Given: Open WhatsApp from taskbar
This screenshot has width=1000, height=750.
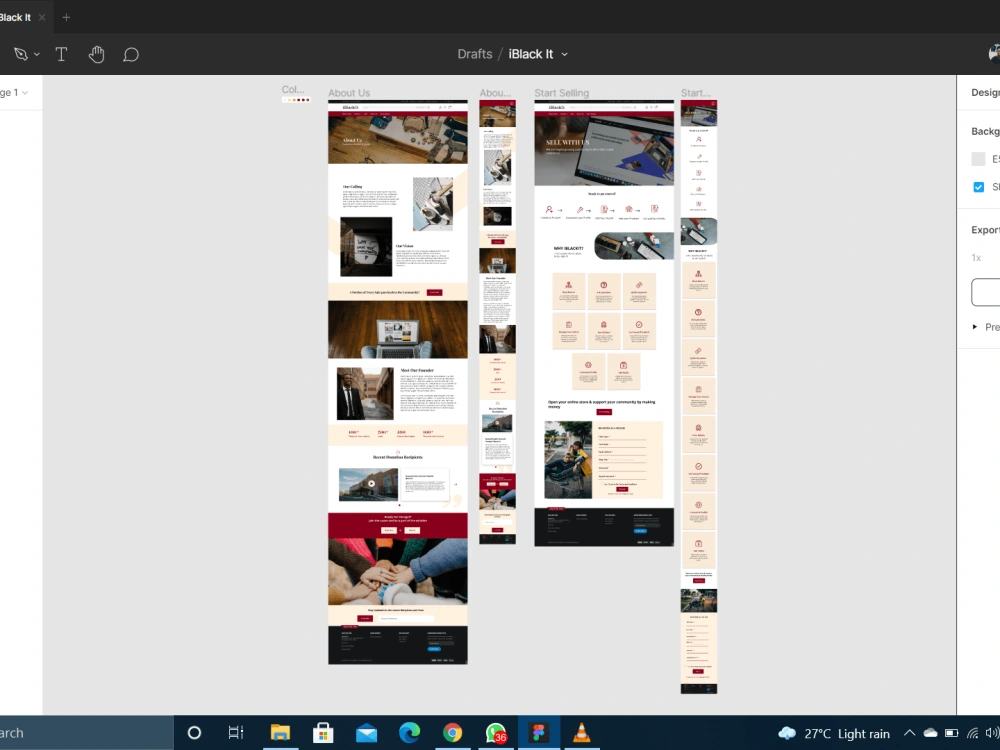Looking at the screenshot, I should tap(496, 733).
